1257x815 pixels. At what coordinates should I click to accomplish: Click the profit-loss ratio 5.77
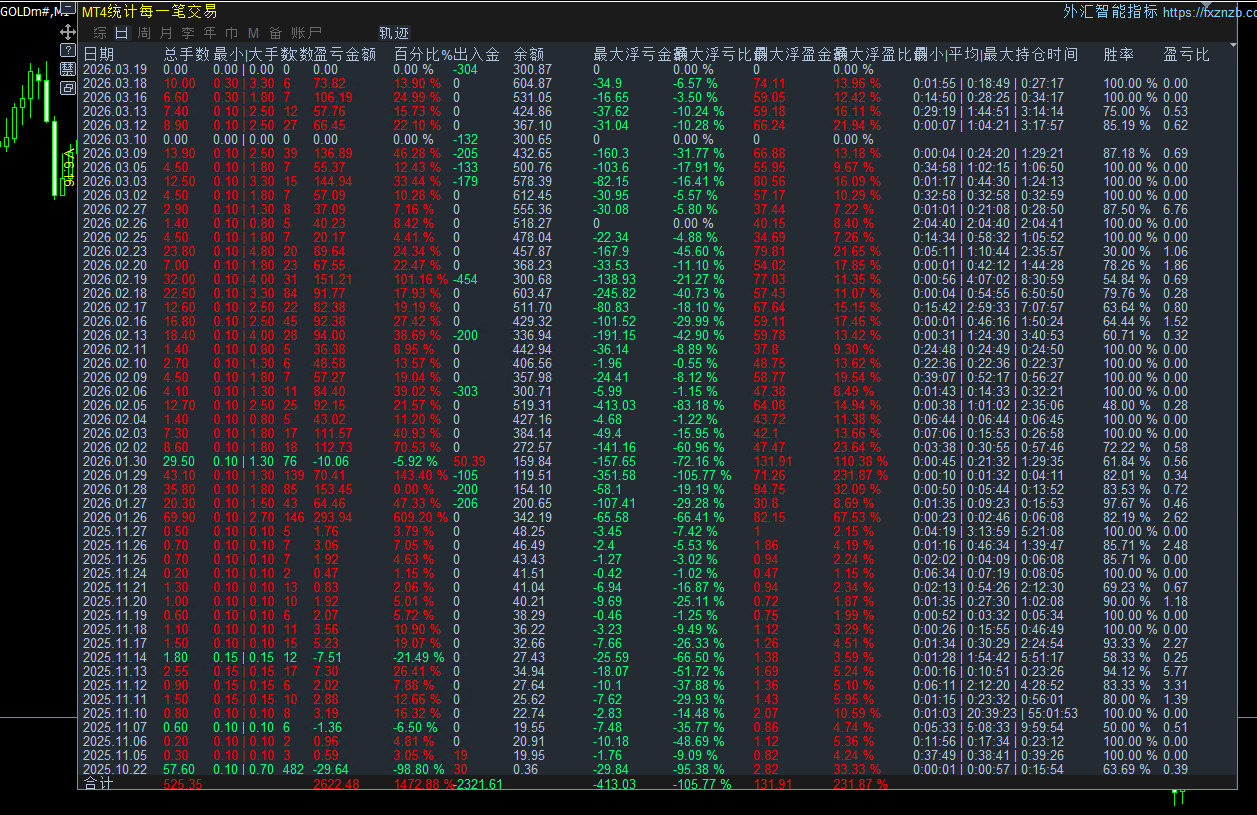tap(1176, 671)
